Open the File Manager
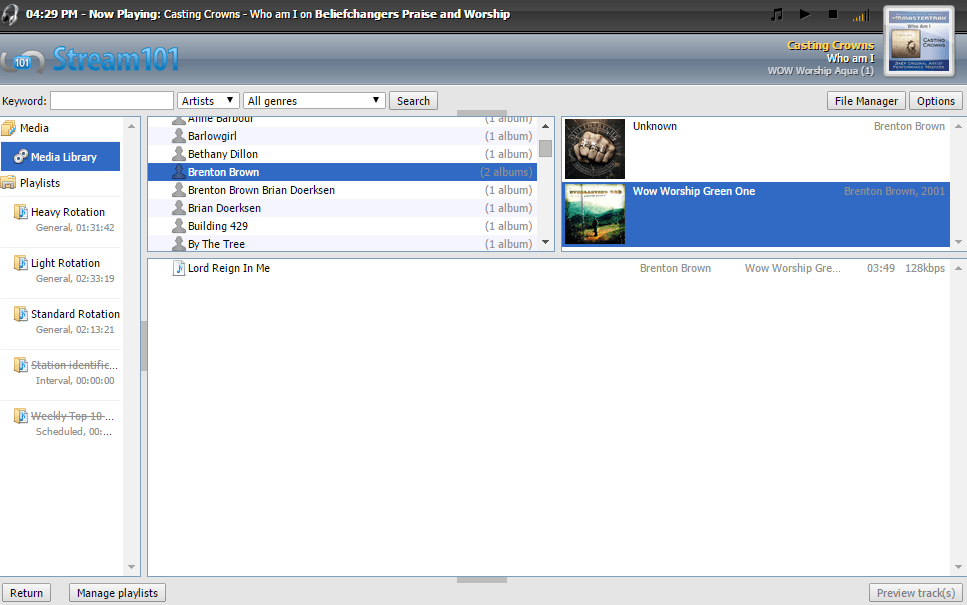The height and width of the screenshot is (605, 967). tap(867, 101)
